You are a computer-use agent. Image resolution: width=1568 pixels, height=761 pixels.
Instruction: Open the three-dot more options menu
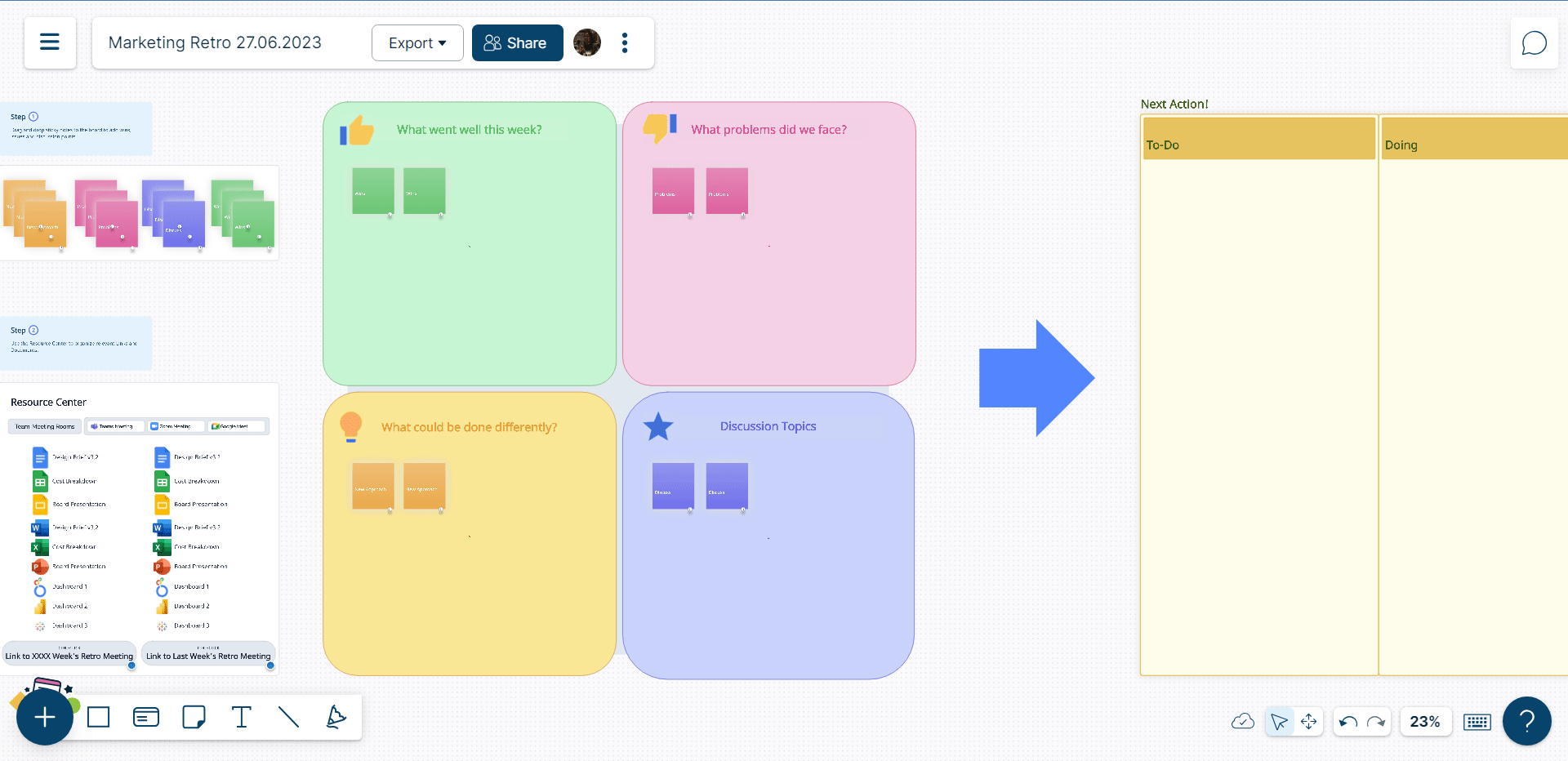point(625,43)
